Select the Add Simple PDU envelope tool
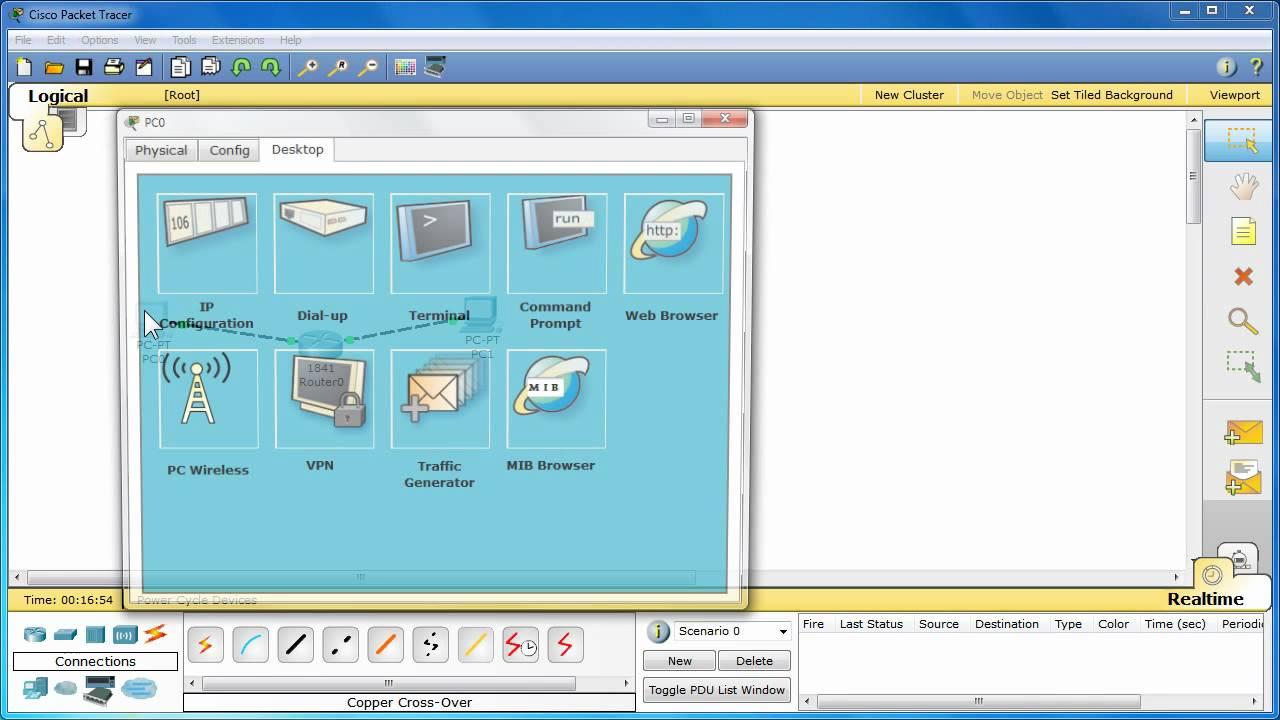 pyautogui.click(x=1242, y=432)
